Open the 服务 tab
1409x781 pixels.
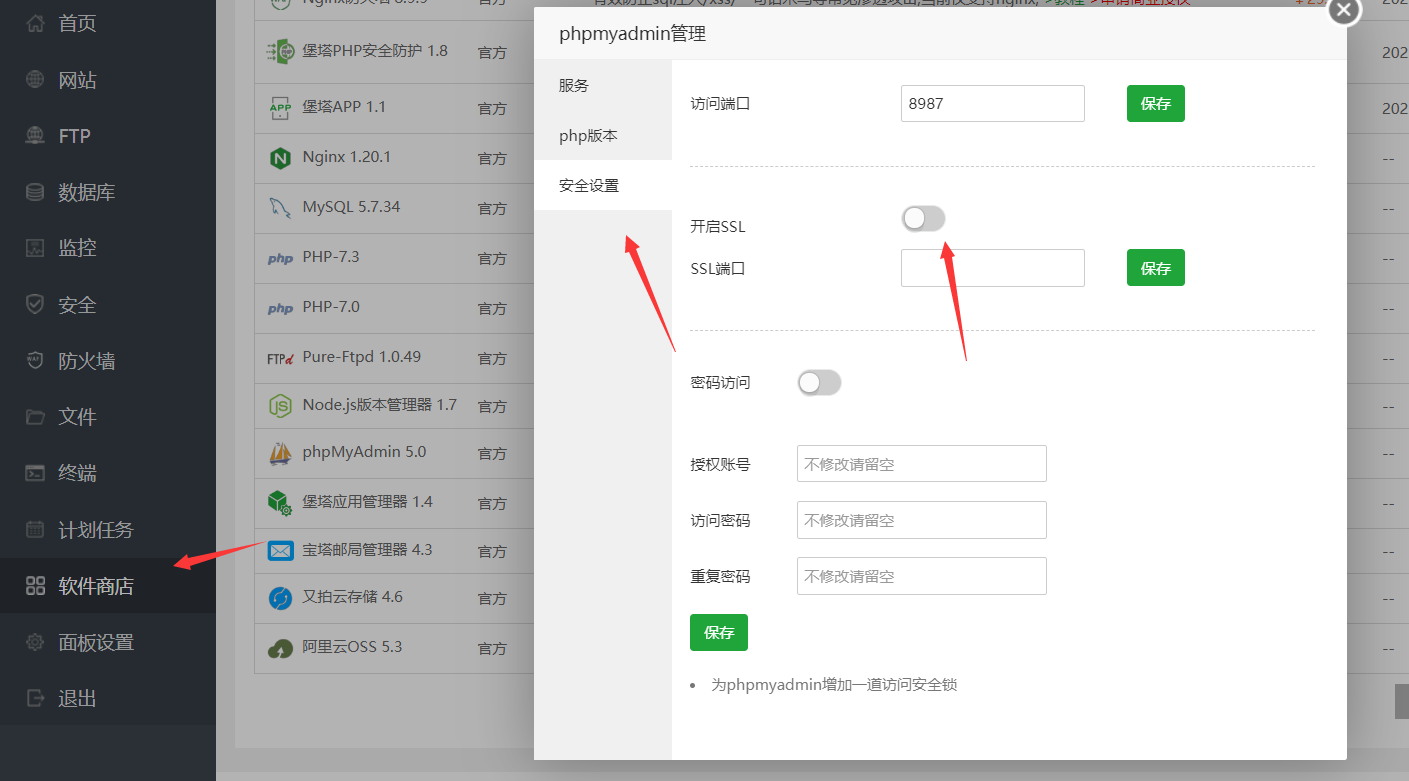point(603,86)
